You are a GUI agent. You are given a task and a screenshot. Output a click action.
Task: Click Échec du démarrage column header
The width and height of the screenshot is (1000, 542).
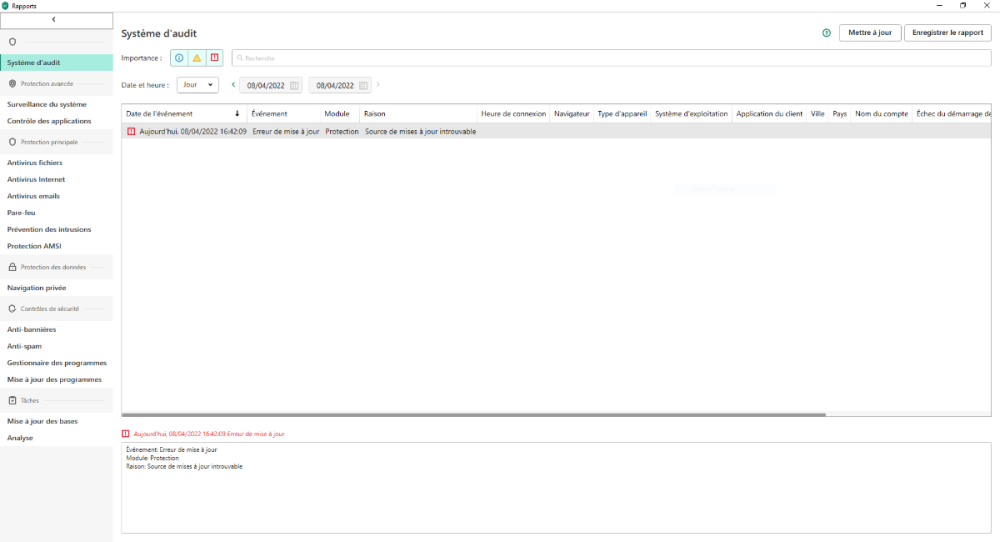click(952, 114)
